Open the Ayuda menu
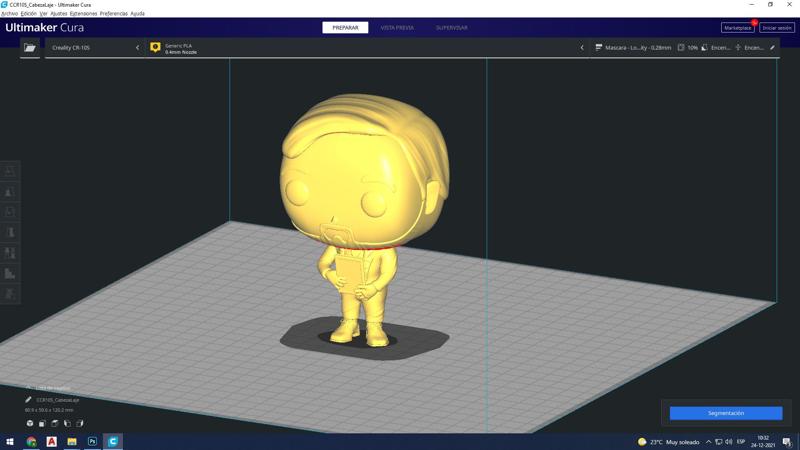 (x=138, y=14)
